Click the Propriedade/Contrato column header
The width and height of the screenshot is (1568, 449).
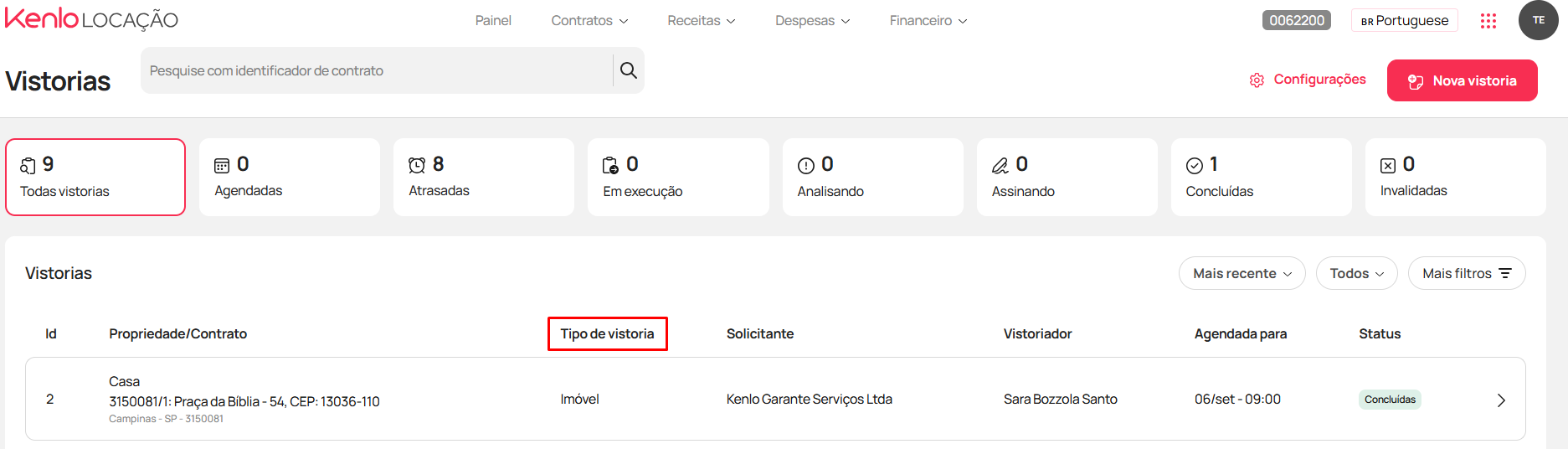[x=178, y=333]
